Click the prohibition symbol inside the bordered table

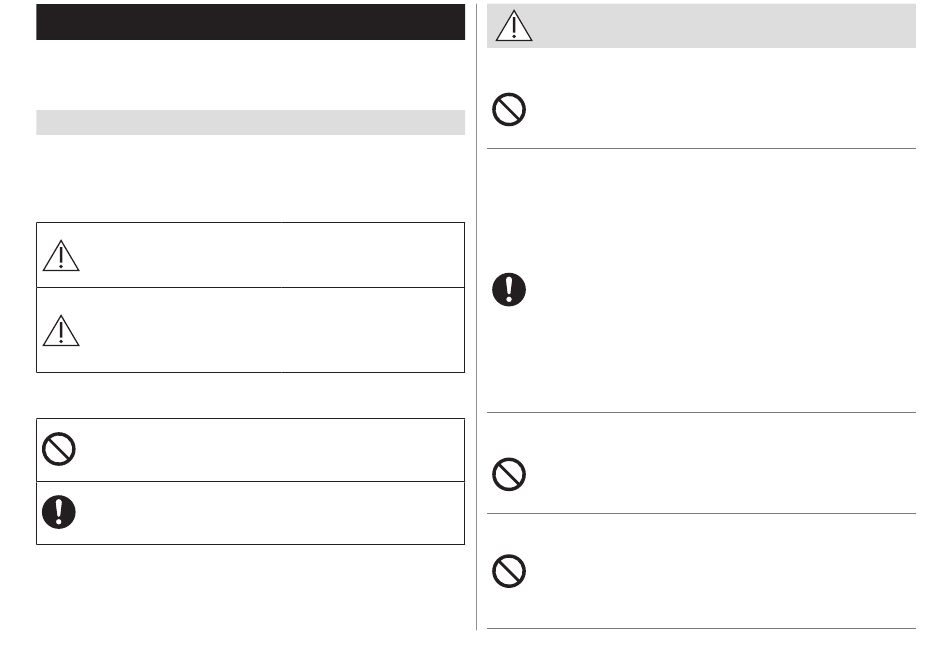click(x=59, y=449)
